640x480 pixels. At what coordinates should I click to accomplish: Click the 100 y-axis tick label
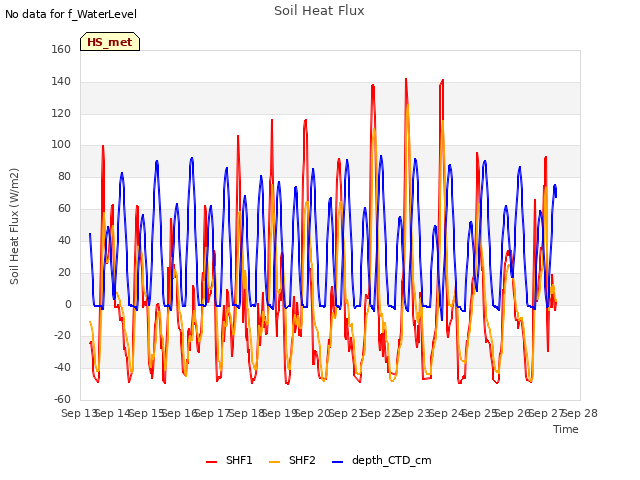click(x=61, y=145)
